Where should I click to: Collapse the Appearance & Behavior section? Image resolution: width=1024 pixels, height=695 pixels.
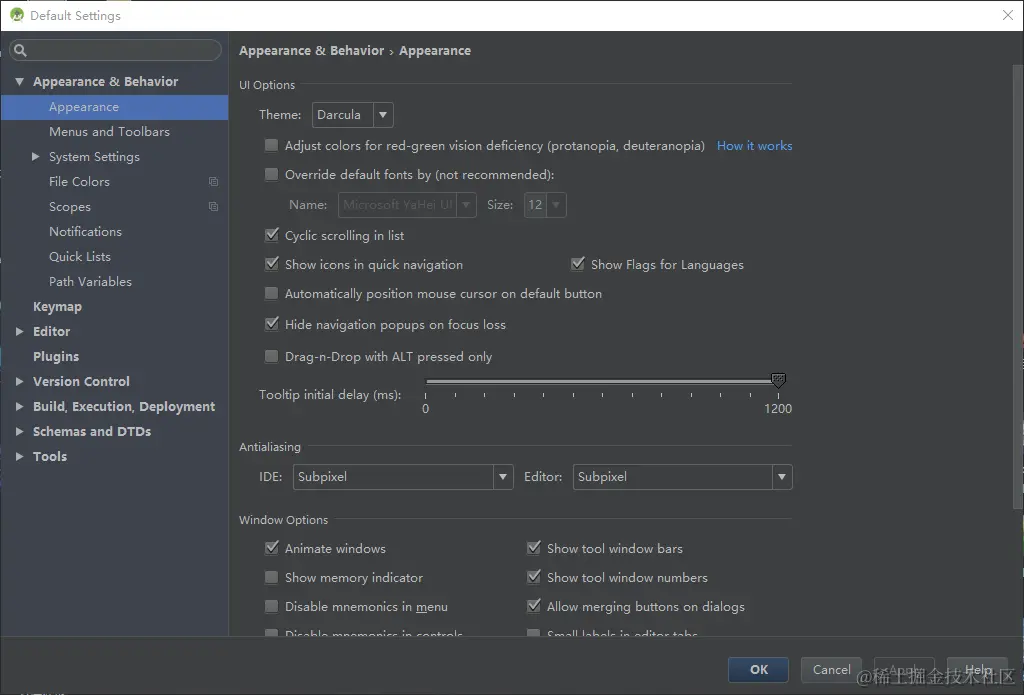tap(19, 82)
